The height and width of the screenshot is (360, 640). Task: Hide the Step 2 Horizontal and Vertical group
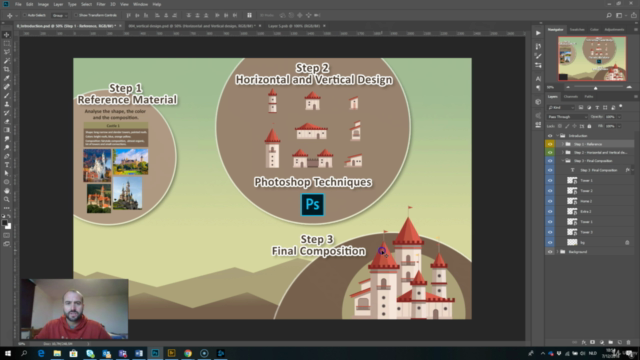click(550, 152)
